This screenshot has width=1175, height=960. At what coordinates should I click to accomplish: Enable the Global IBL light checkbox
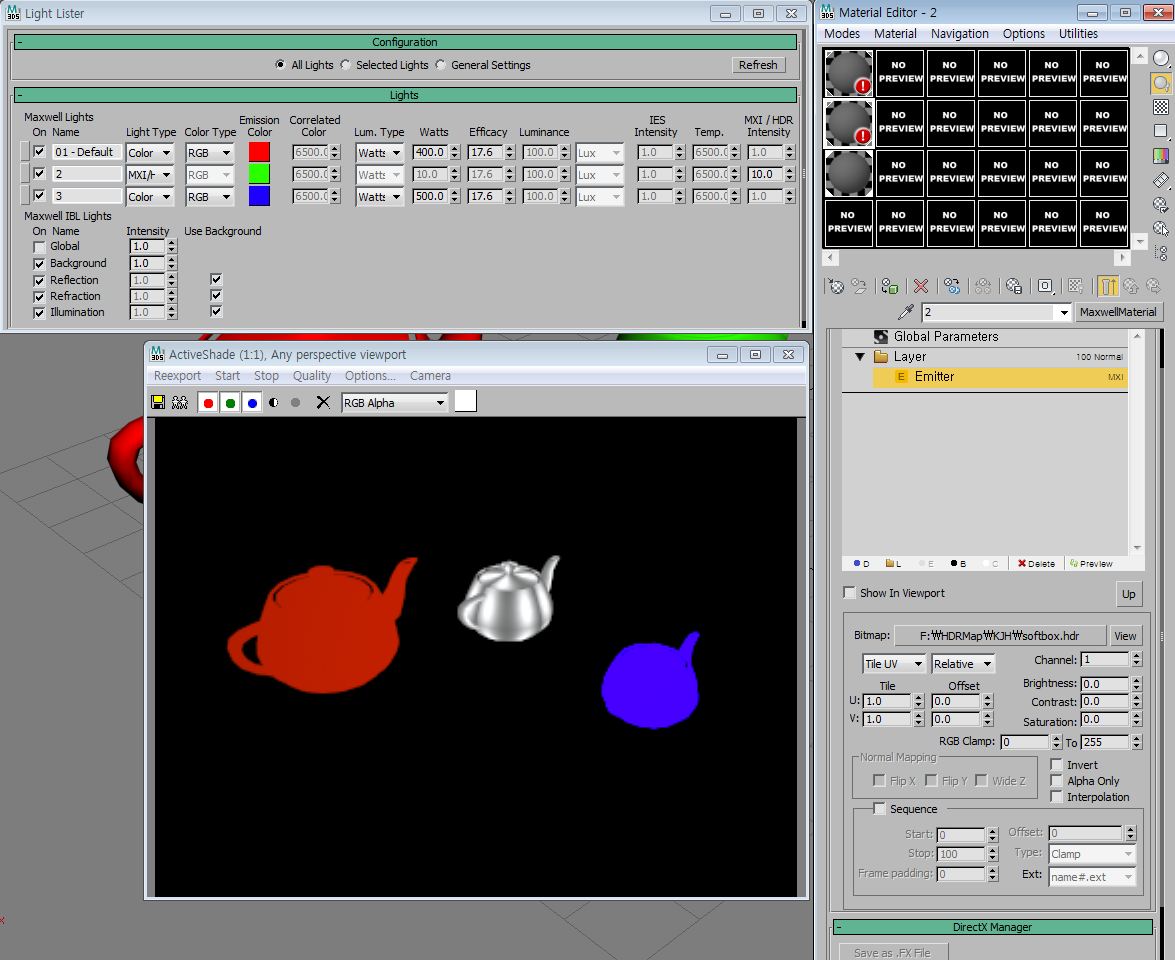[39, 247]
